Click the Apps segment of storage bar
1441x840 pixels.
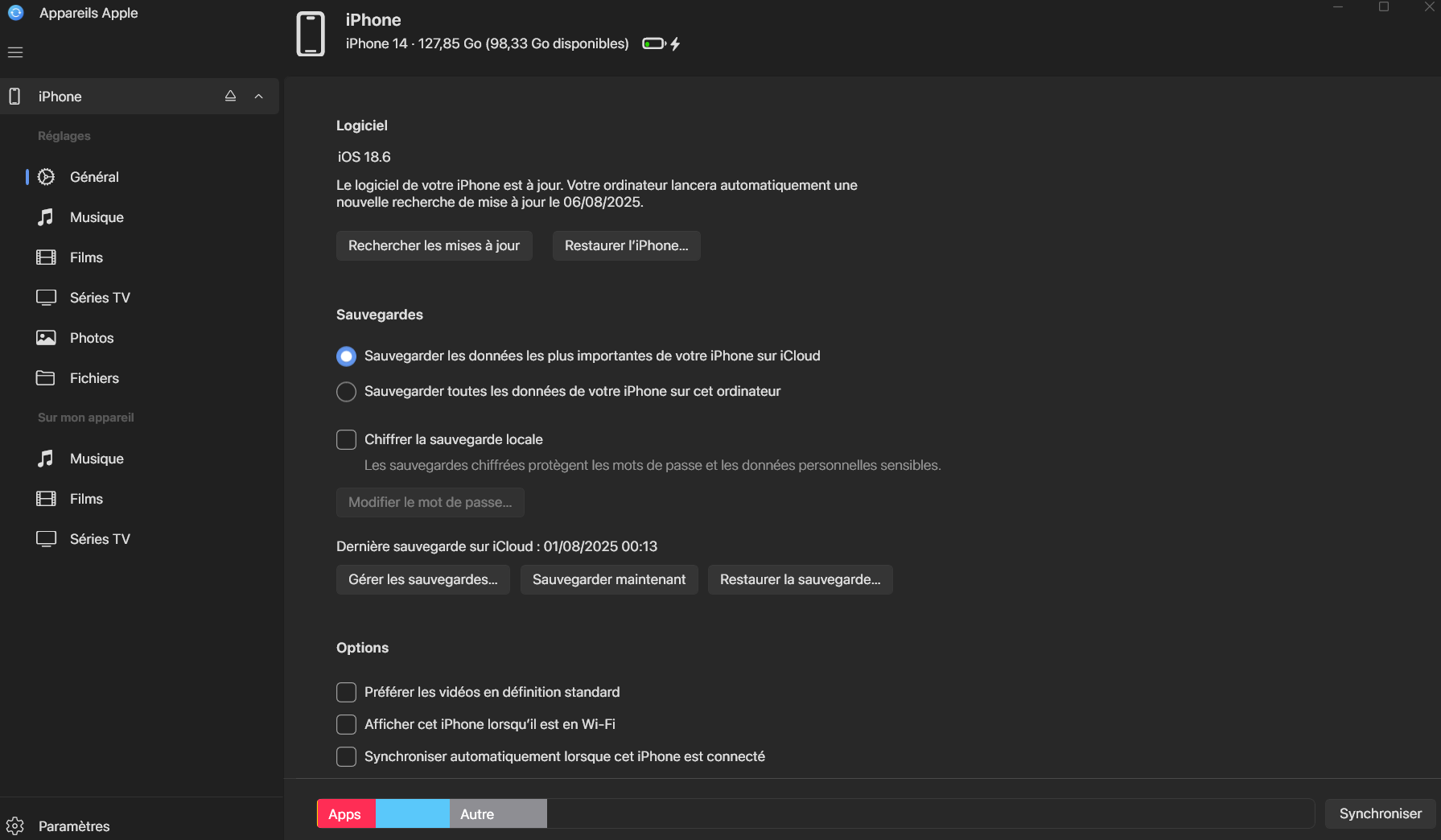pyautogui.click(x=346, y=814)
